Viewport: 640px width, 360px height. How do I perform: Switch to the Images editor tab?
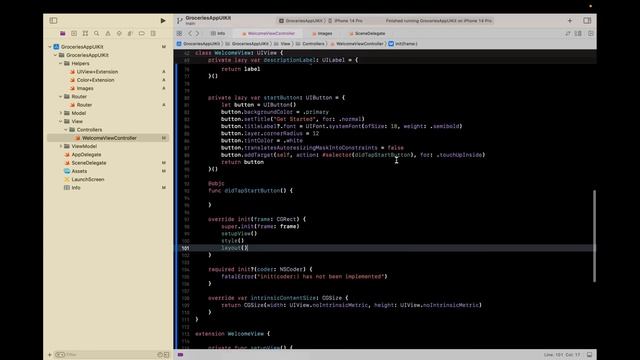tap(322, 33)
